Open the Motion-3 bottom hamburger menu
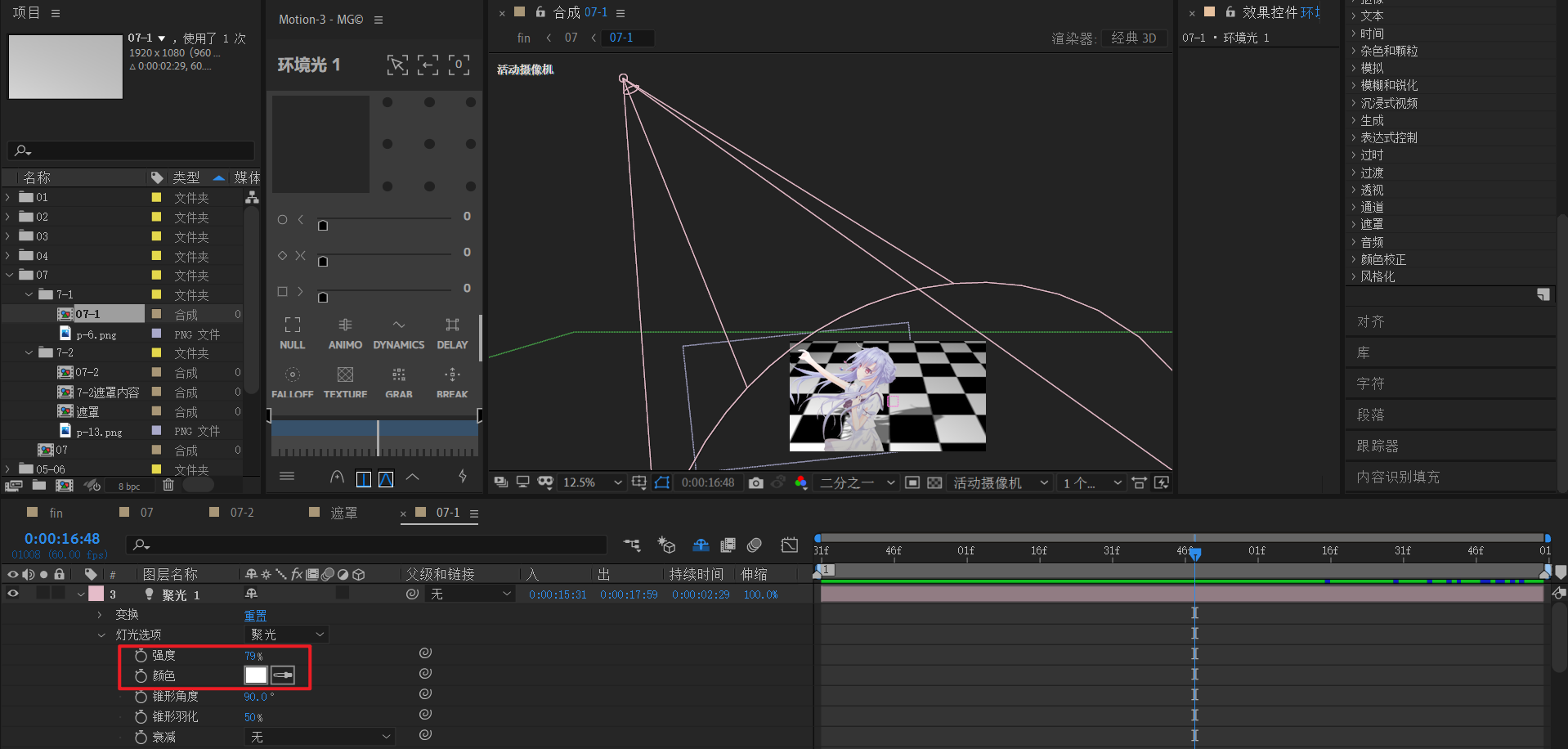This screenshot has width=1568, height=749. (287, 476)
